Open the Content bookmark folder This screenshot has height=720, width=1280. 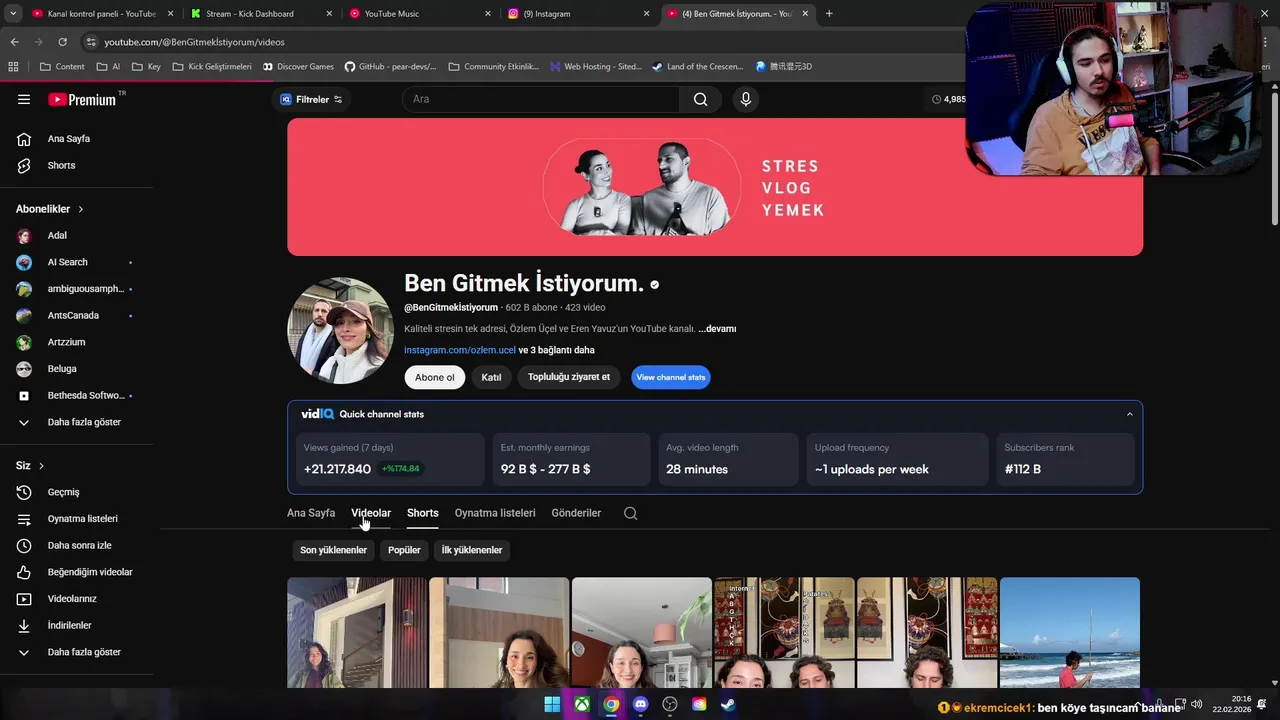62,67
